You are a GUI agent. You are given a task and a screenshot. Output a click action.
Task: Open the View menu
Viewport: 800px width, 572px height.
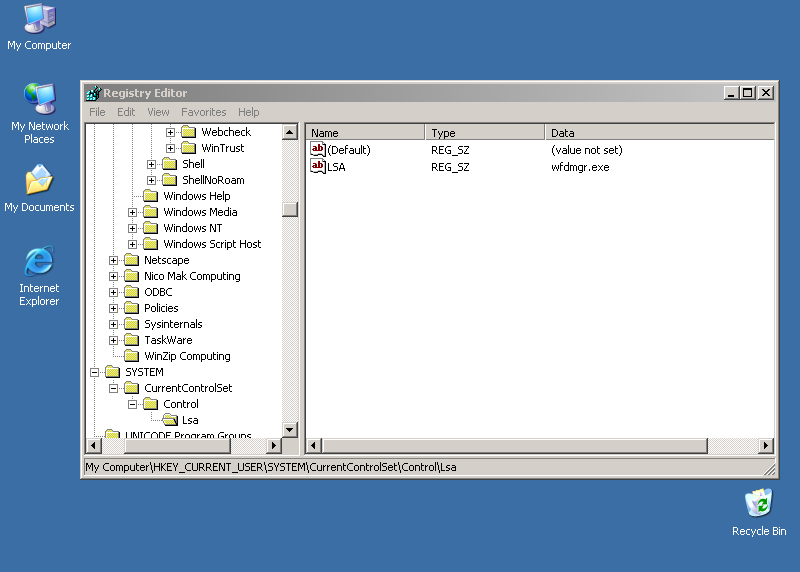click(158, 112)
